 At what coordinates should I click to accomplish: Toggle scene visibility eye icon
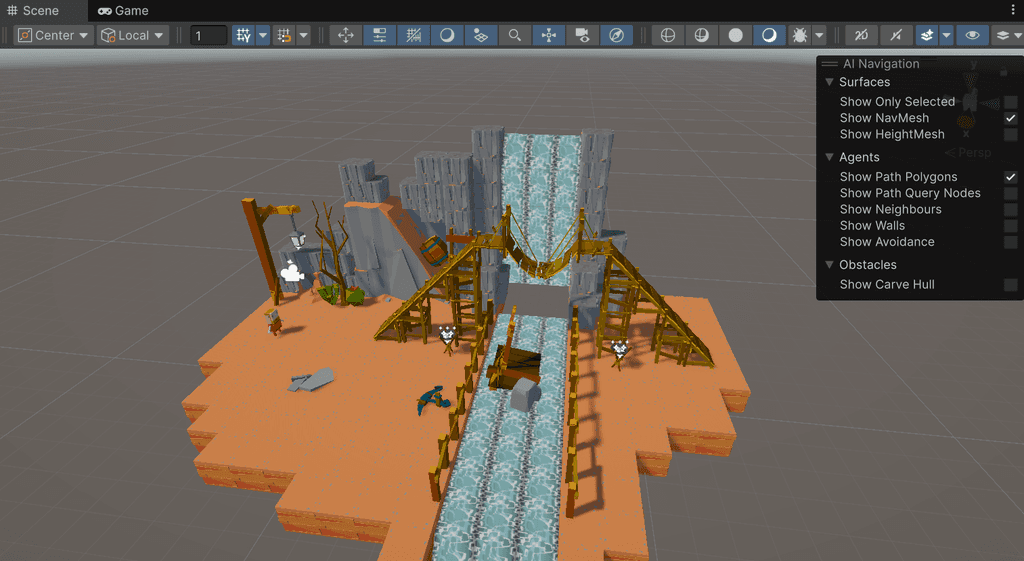point(972,35)
